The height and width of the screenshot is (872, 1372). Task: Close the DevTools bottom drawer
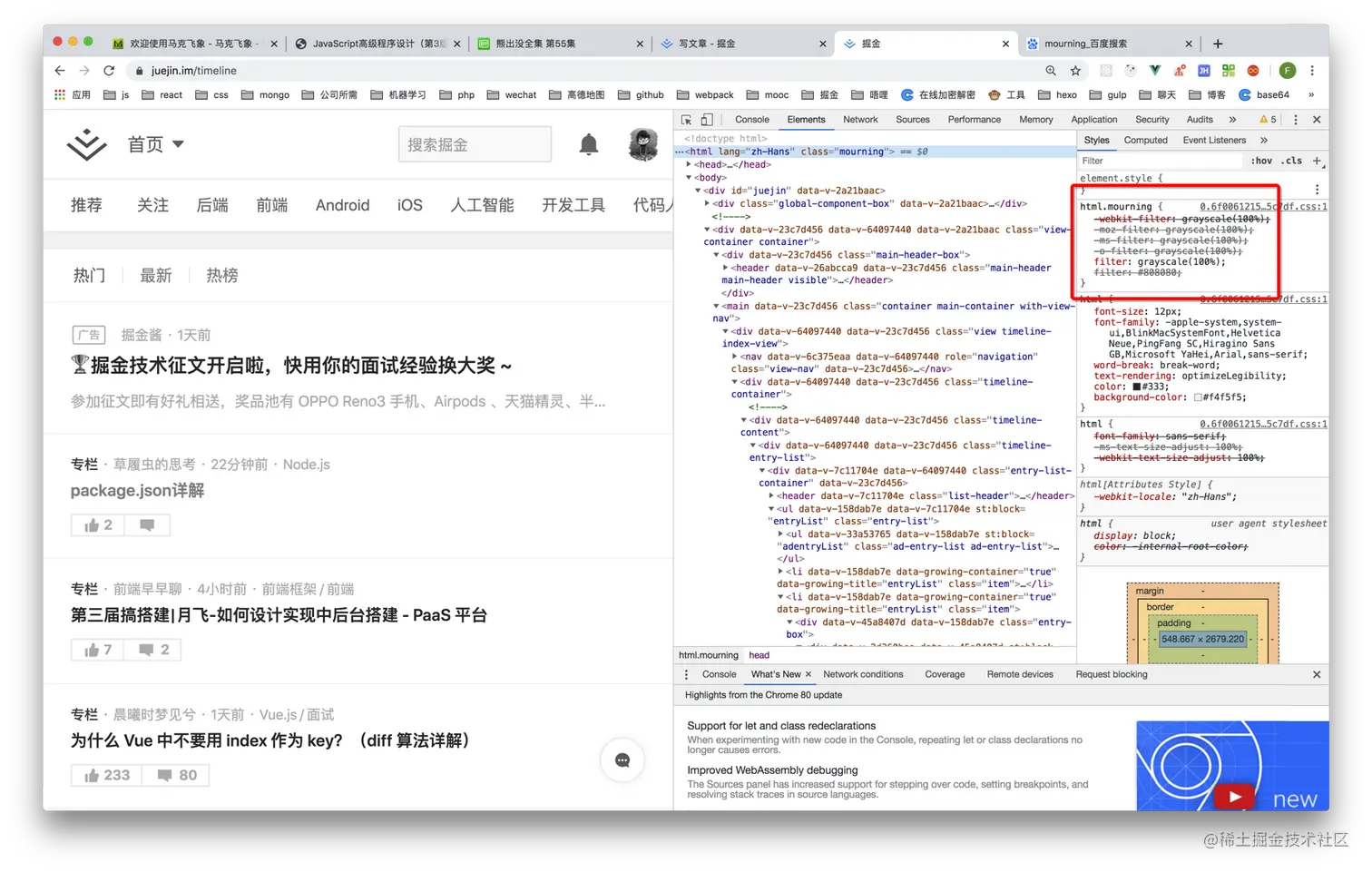tap(1317, 674)
